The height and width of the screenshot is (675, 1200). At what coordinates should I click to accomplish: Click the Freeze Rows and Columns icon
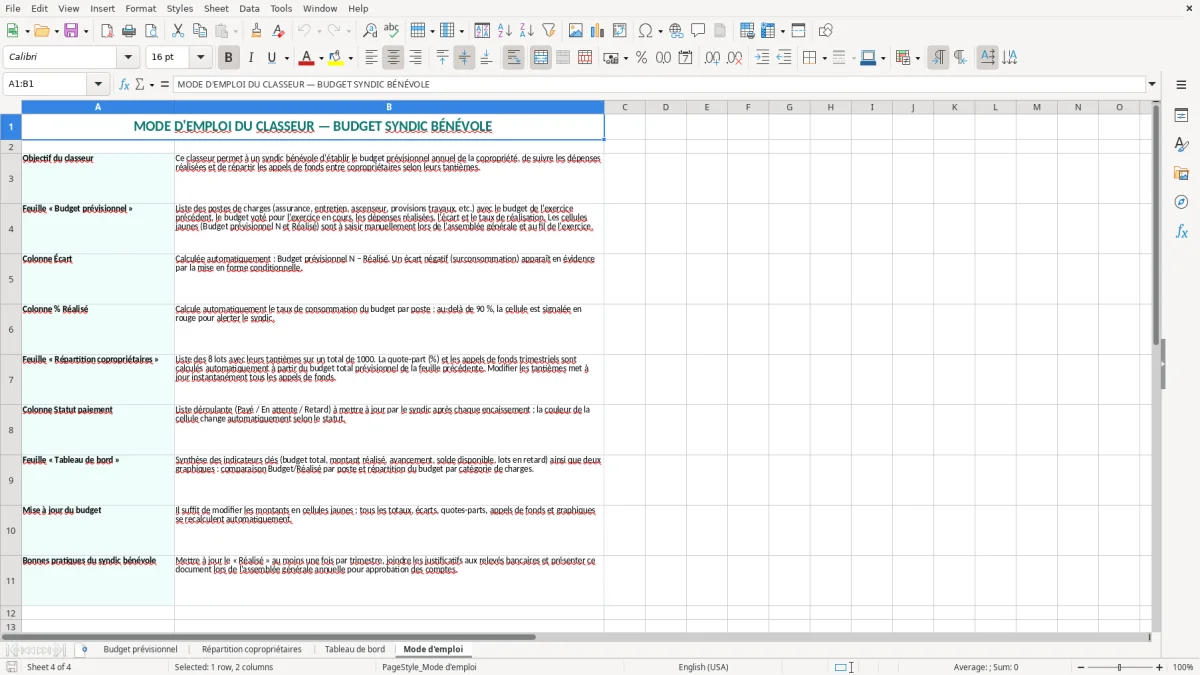pyautogui.click(x=768, y=31)
